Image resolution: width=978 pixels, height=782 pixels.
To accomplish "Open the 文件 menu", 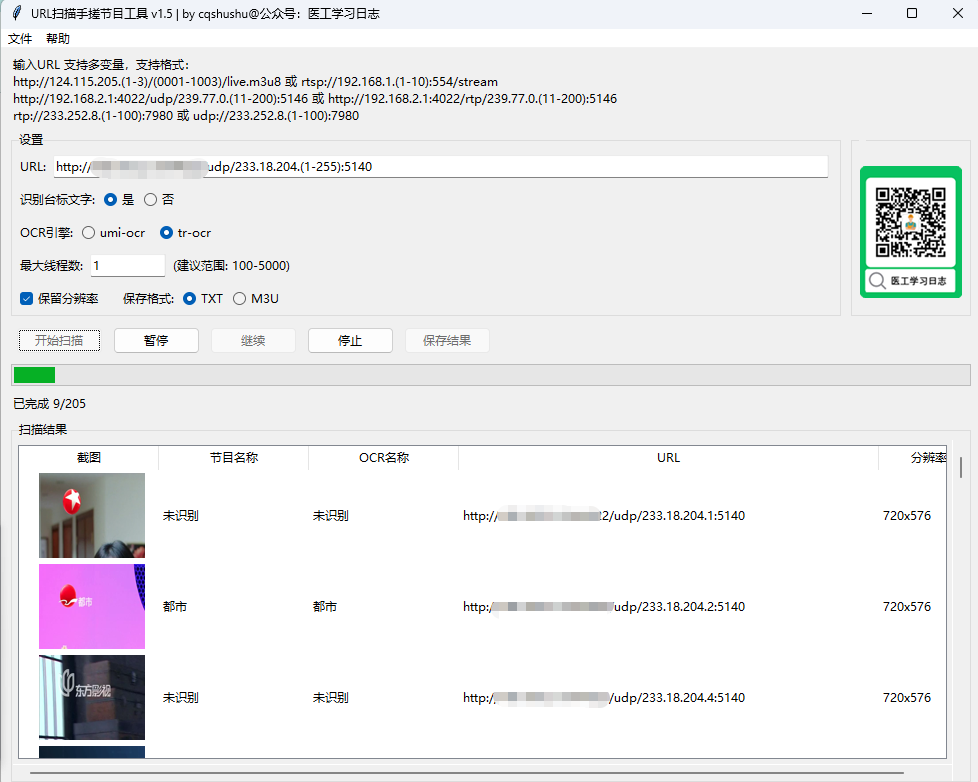I will (x=20, y=38).
